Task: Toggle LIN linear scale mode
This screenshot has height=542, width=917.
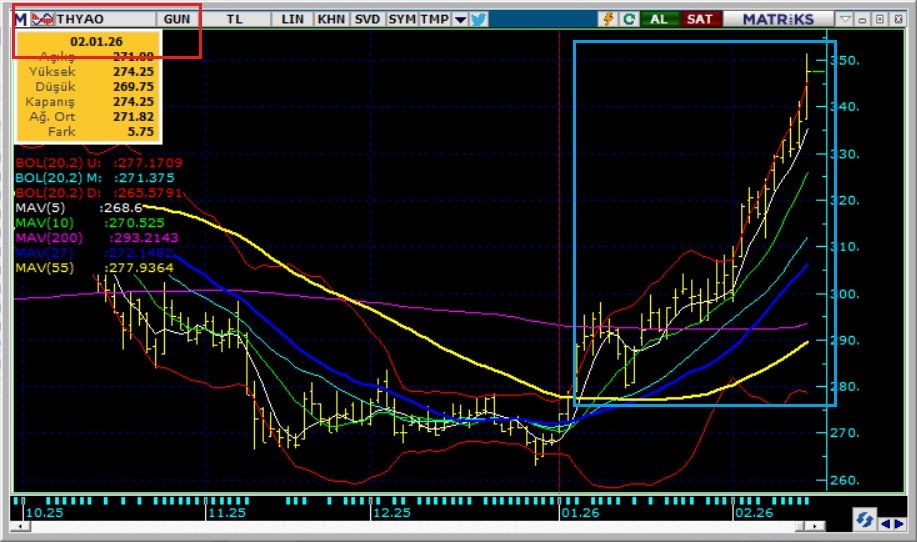Action: pyautogui.click(x=293, y=19)
